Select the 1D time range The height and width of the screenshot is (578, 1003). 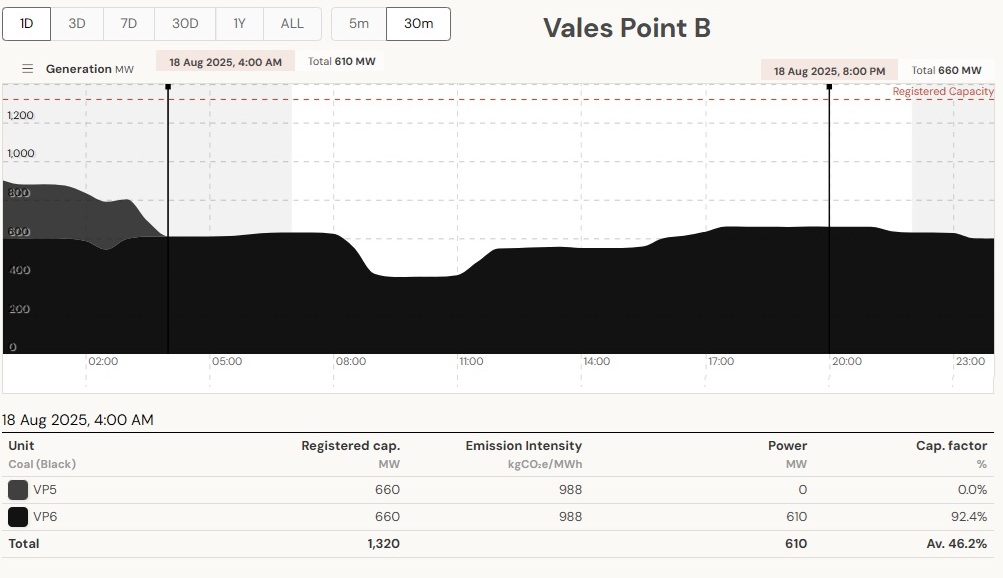27,24
